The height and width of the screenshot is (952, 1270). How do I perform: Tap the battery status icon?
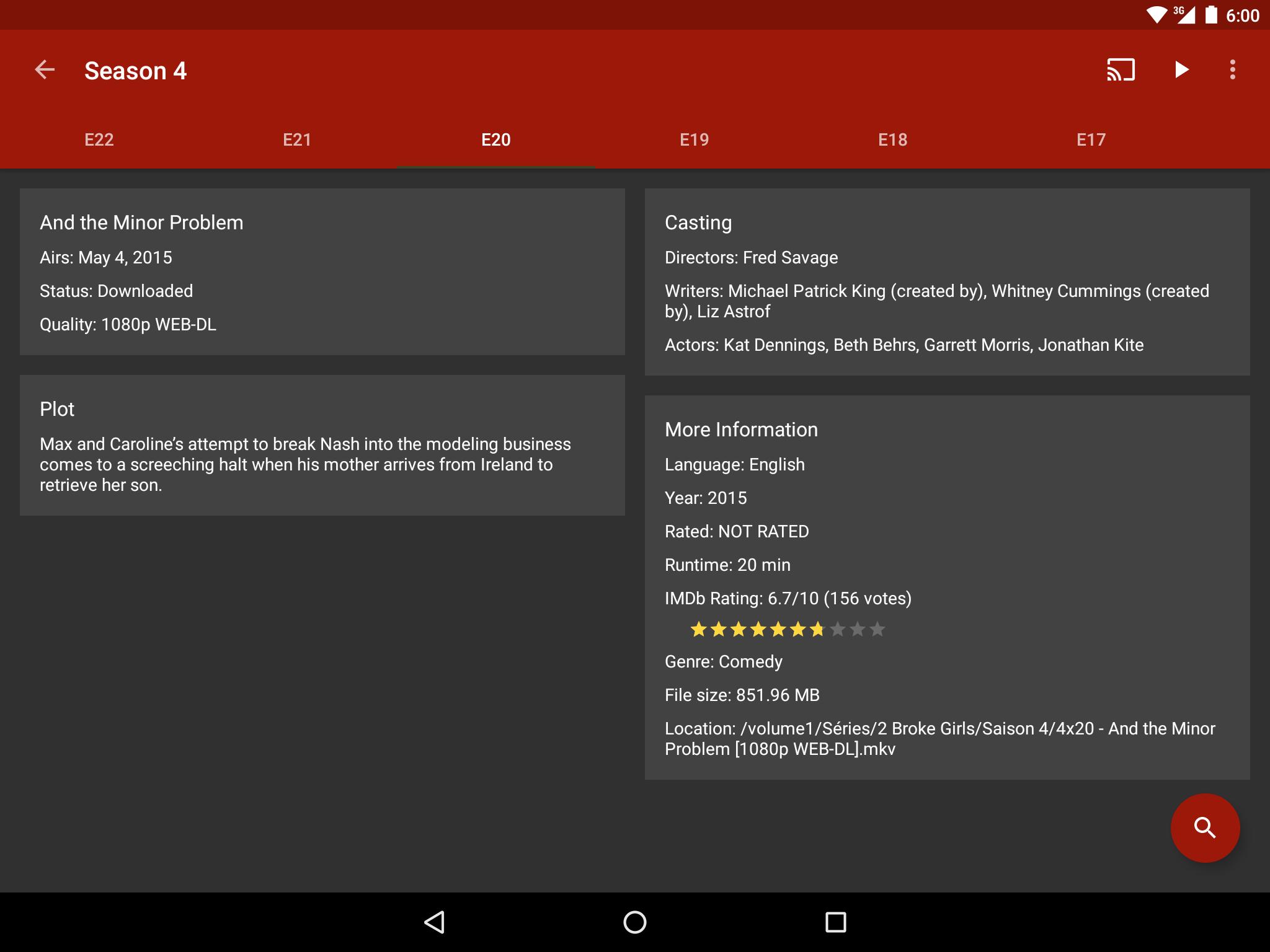(1211, 15)
